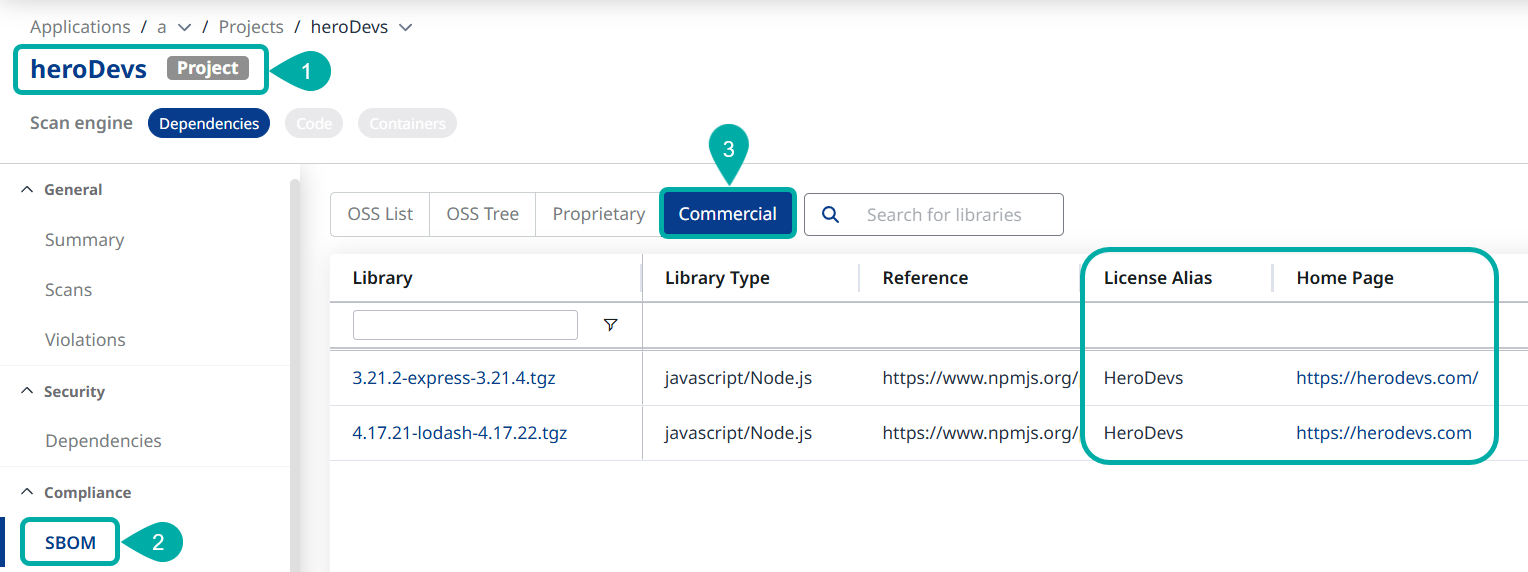Toggle the Dependencies scan engine pill
This screenshot has width=1528, height=572.
point(209,123)
